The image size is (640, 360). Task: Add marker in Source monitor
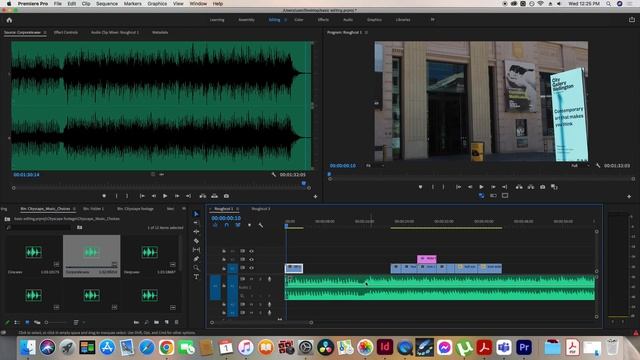coord(104,196)
